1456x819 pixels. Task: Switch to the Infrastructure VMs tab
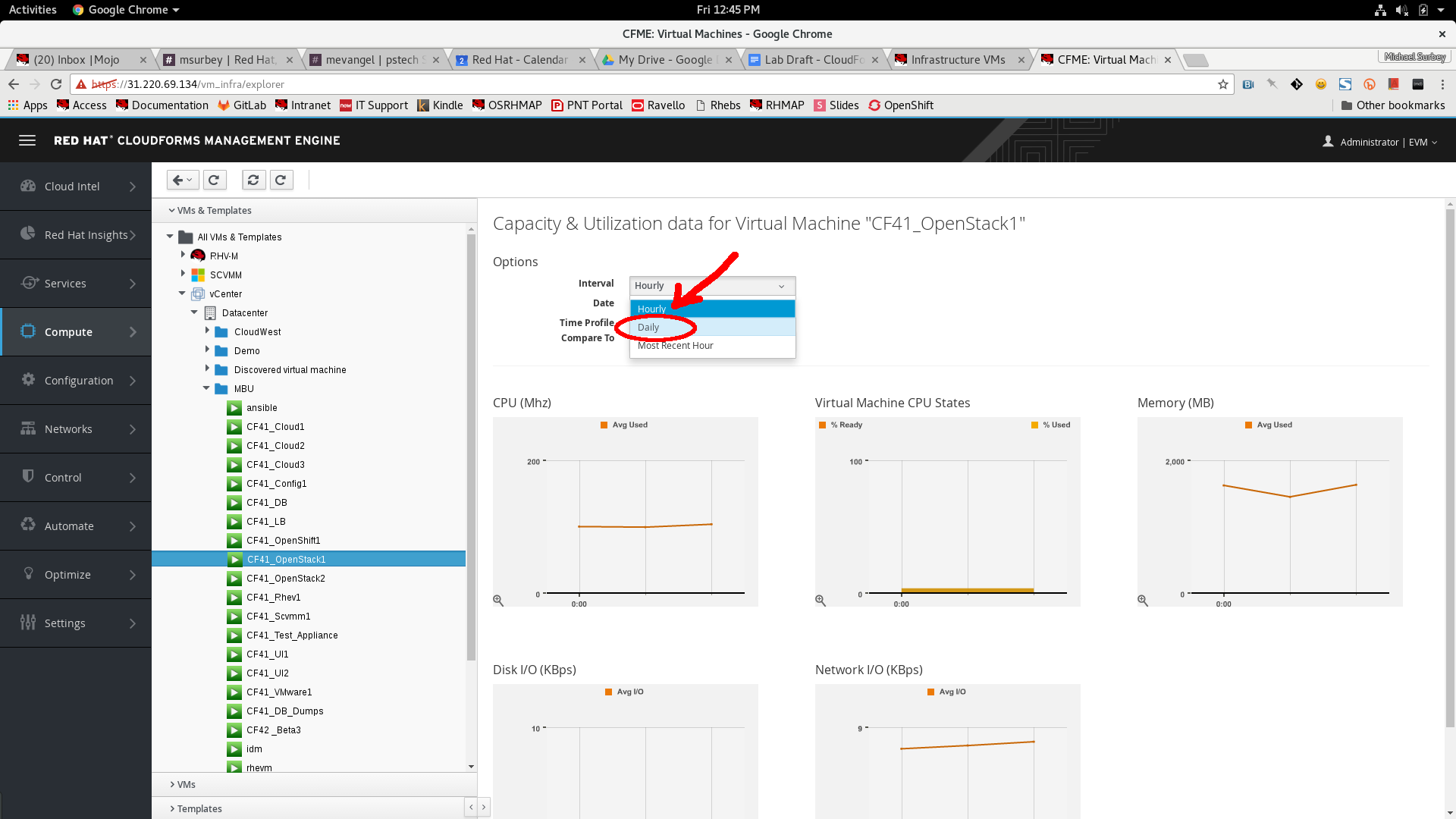[959, 60]
